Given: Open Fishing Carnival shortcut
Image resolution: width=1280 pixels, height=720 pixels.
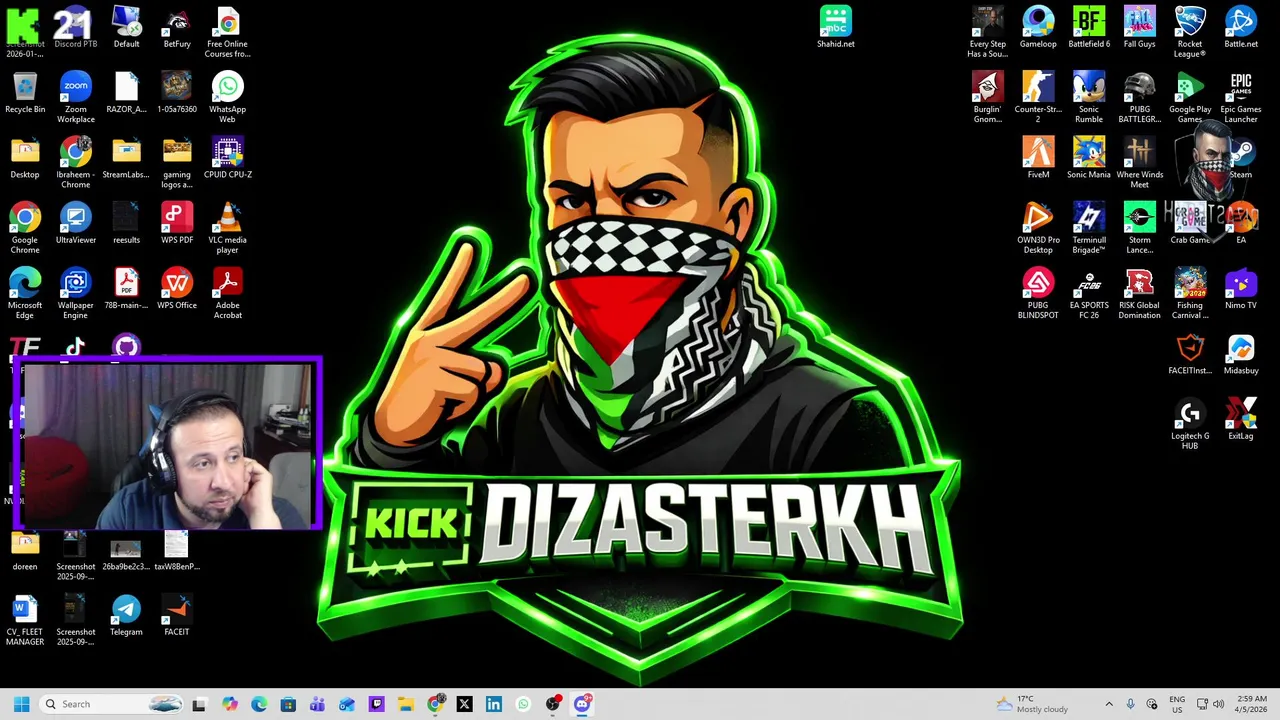Looking at the screenshot, I should click(x=1190, y=293).
